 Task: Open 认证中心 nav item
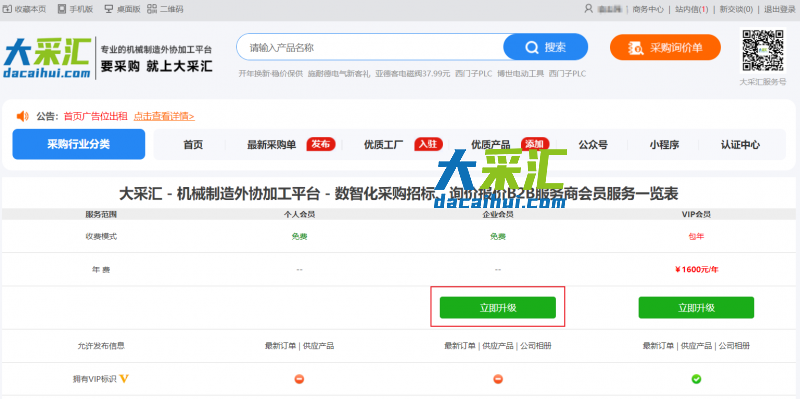click(x=740, y=145)
